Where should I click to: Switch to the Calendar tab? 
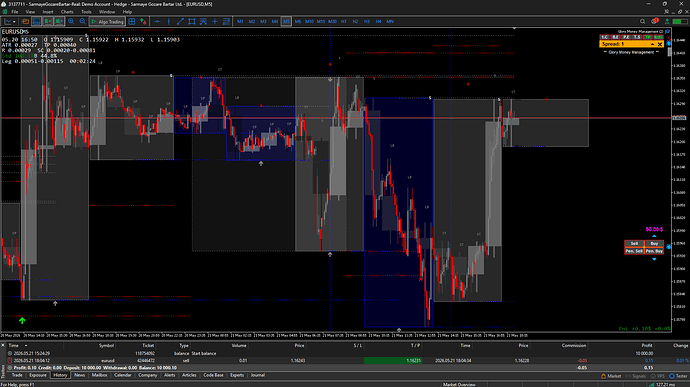[x=123, y=375]
